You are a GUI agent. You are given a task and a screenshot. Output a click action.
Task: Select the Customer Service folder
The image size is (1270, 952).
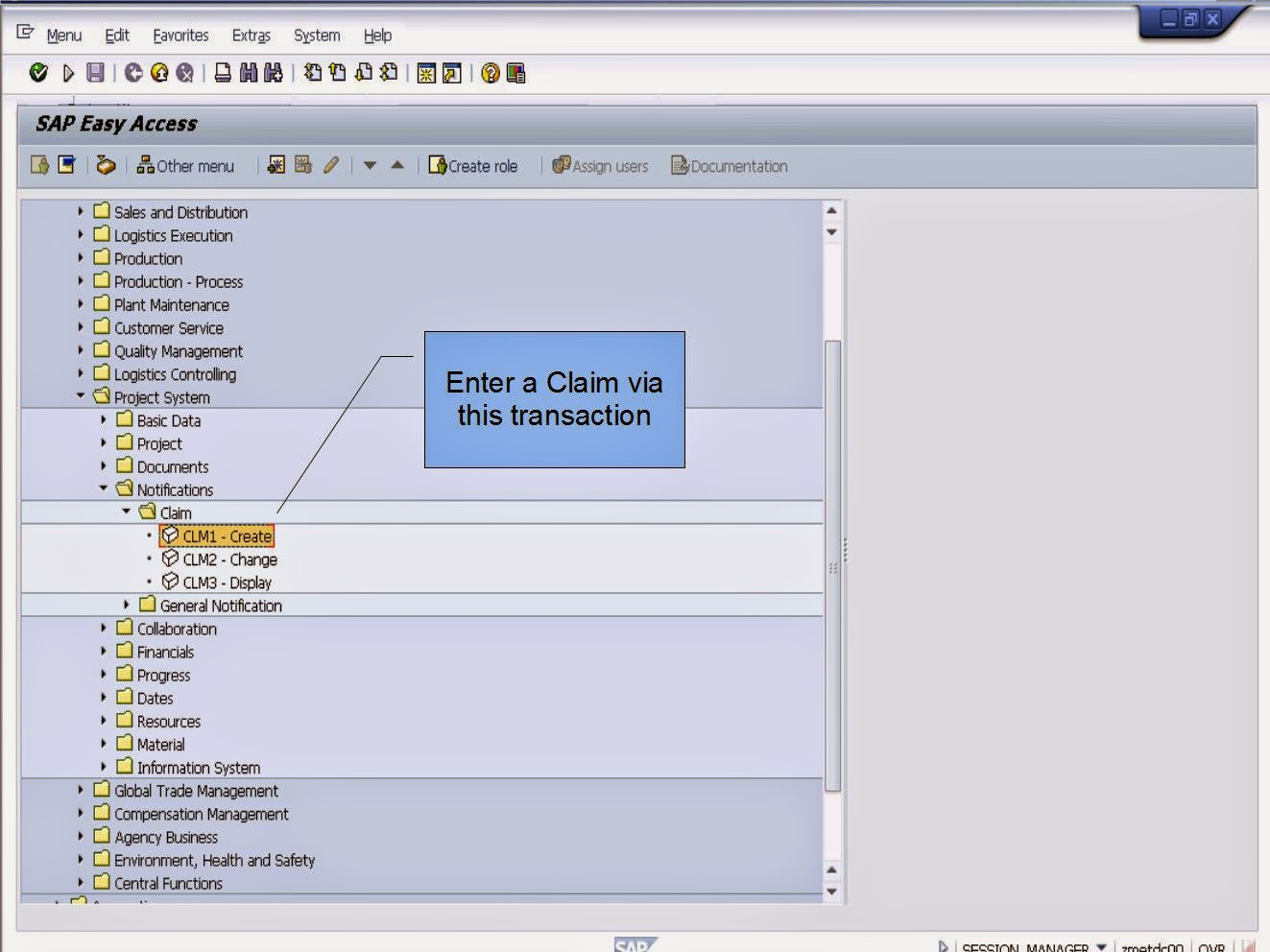click(x=158, y=327)
